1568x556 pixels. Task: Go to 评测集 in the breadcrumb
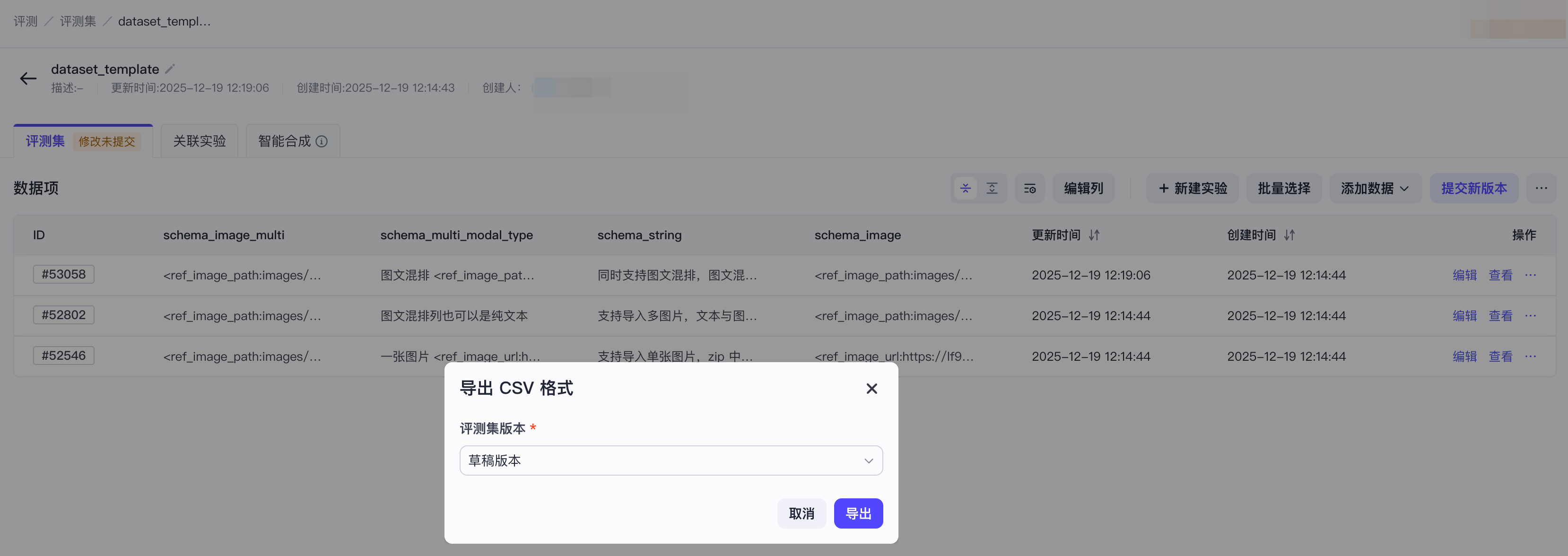coord(78,21)
